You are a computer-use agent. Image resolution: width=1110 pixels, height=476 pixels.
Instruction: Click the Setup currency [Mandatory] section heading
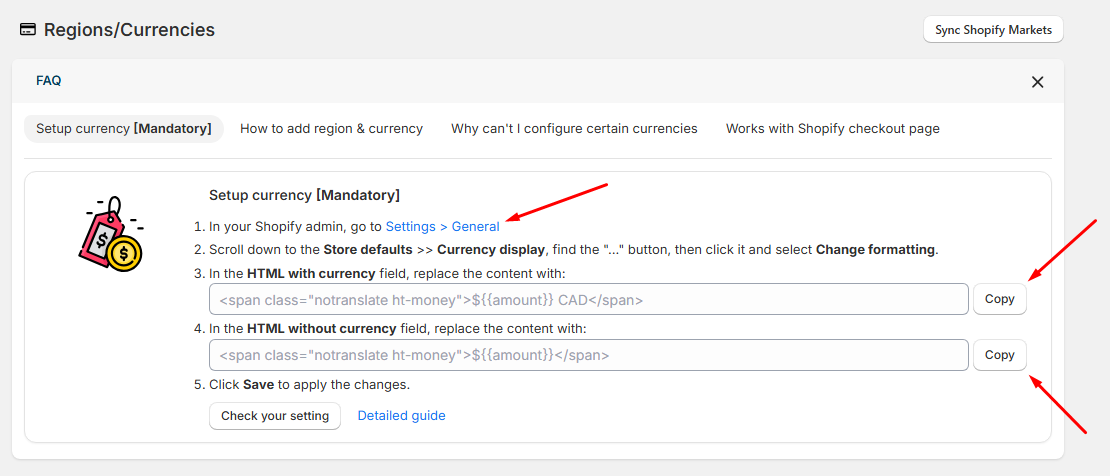pyautogui.click(x=304, y=195)
